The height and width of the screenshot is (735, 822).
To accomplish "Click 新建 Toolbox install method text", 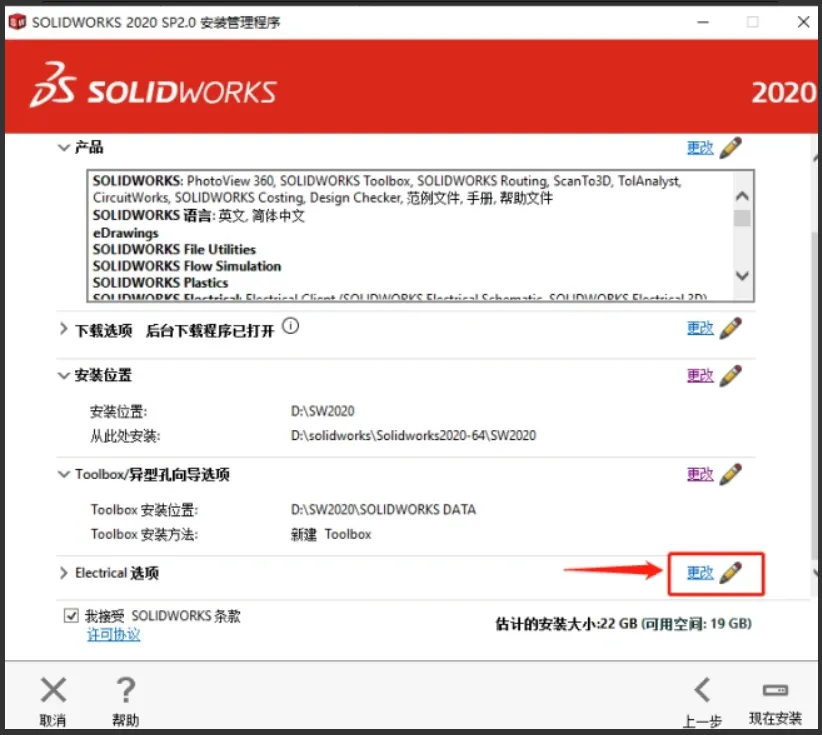I will tap(331, 534).
